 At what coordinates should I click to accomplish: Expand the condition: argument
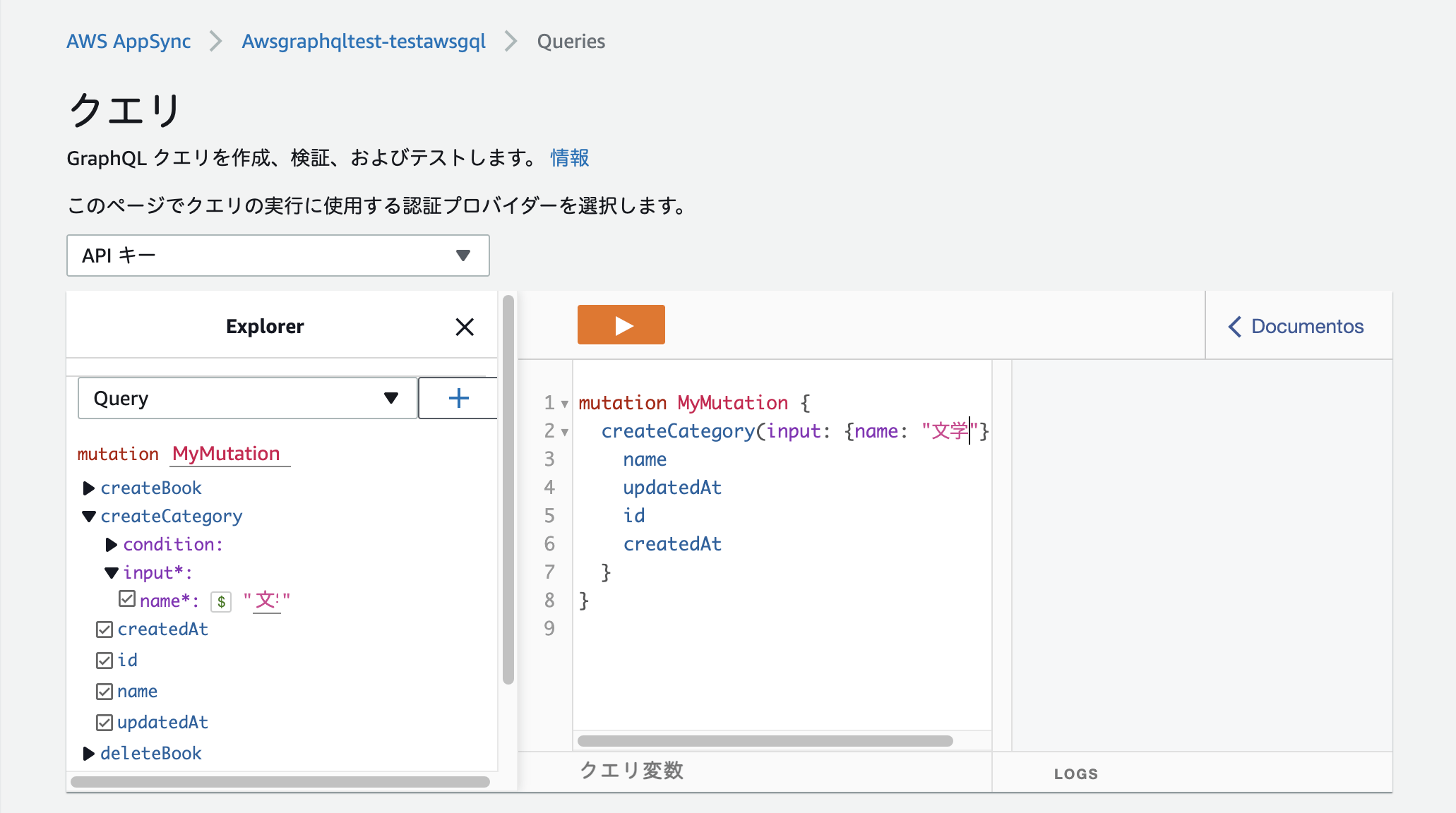[x=112, y=545]
